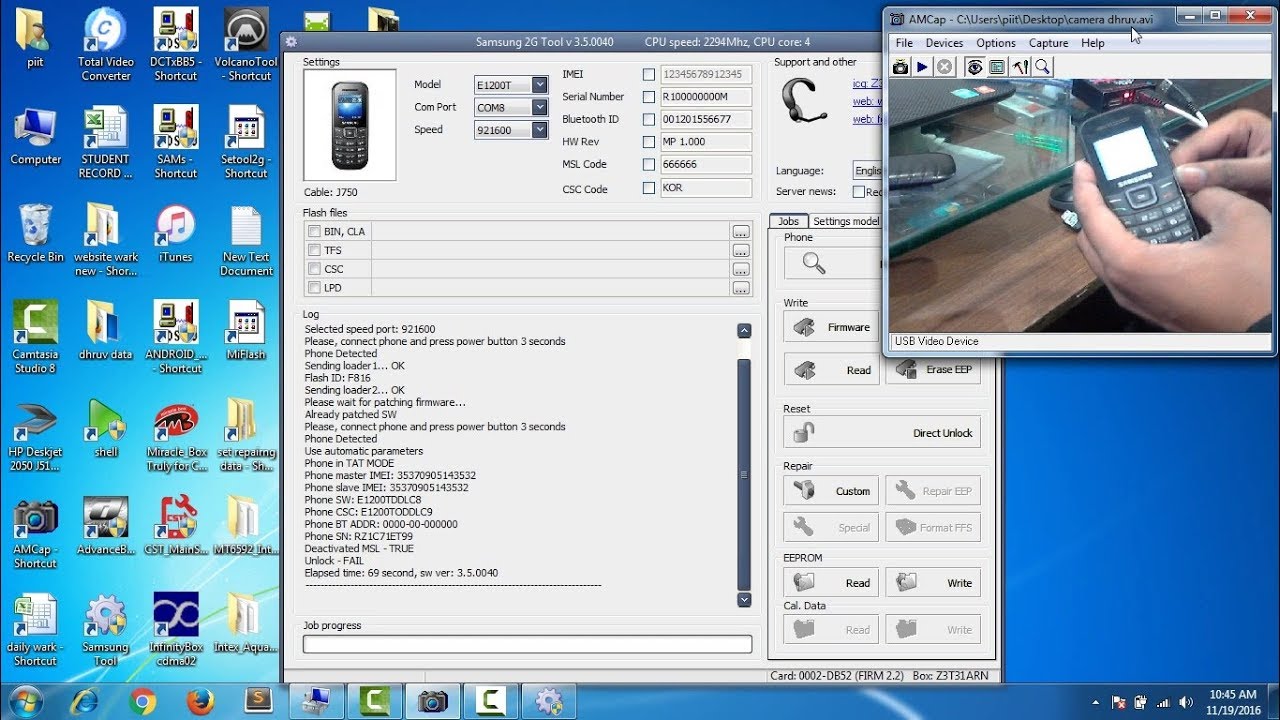
Task: Click the EEPROM Write button
Action: (x=933, y=583)
